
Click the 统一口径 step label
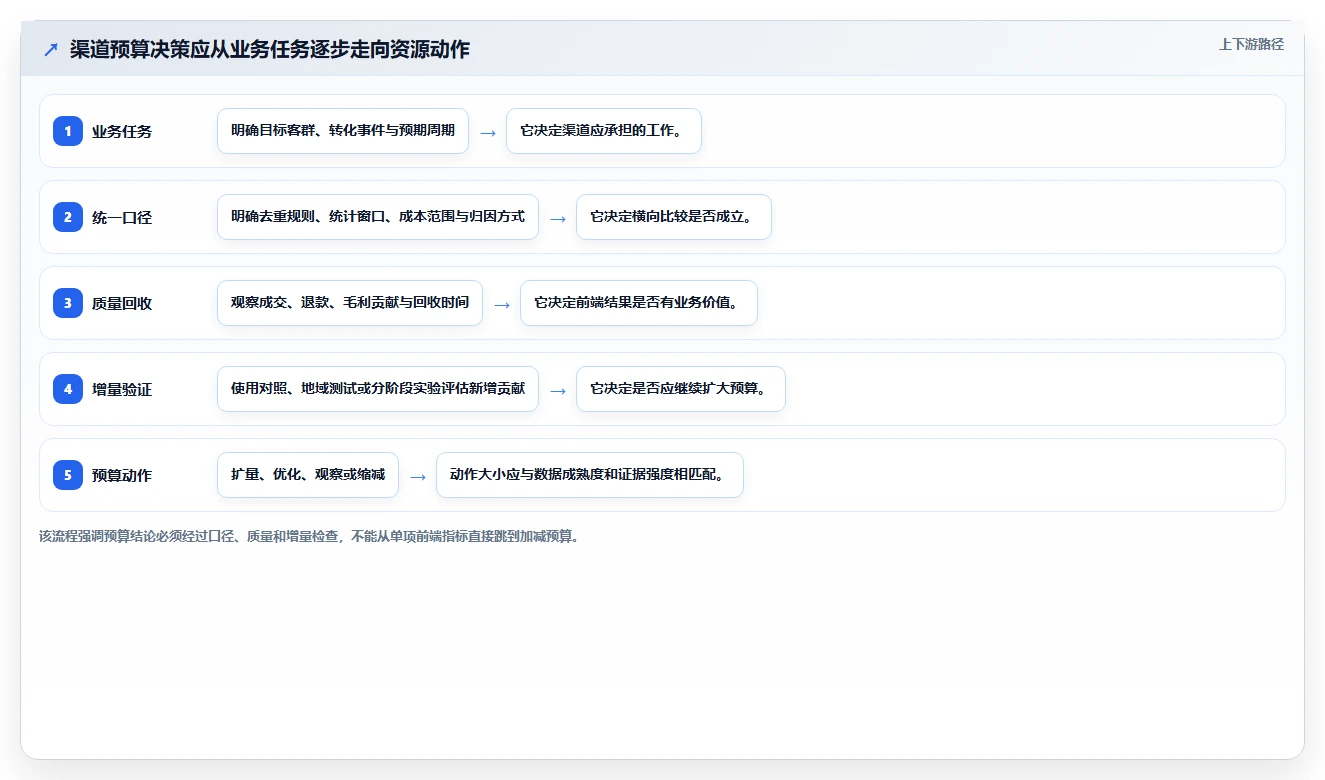click(122, 217)
